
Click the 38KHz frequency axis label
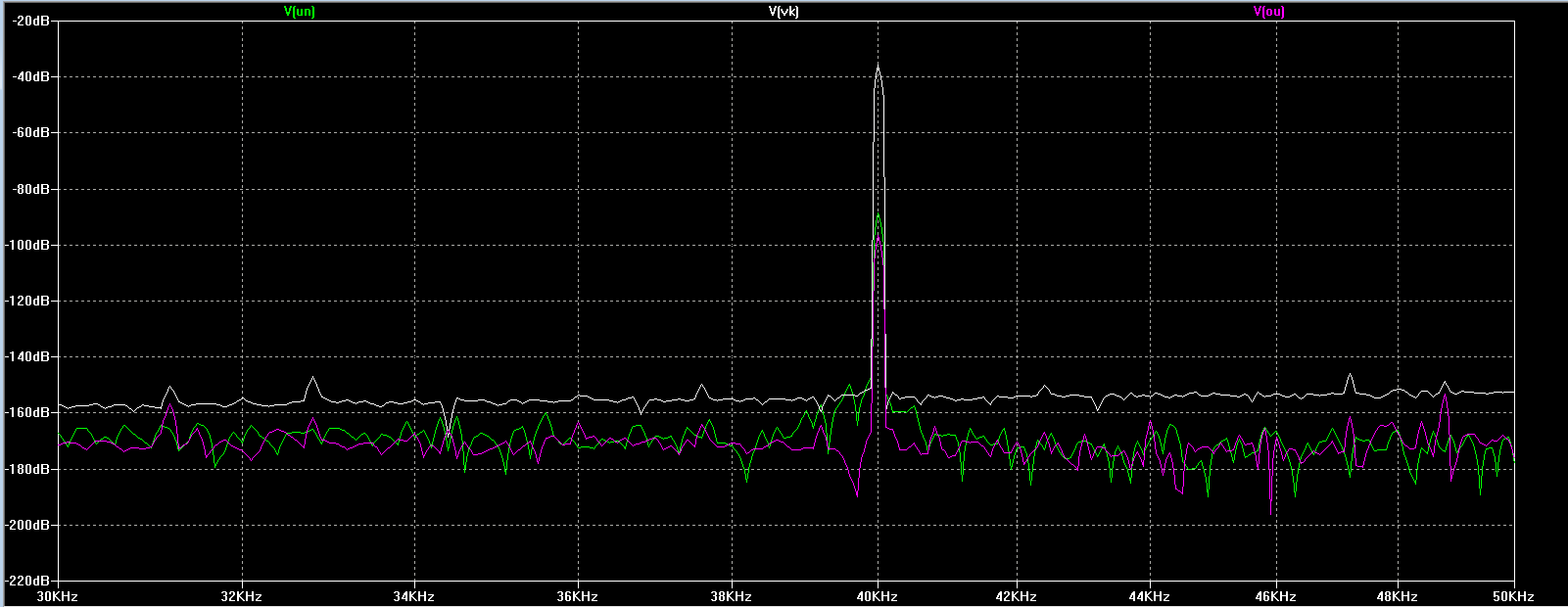coord(731,596)
